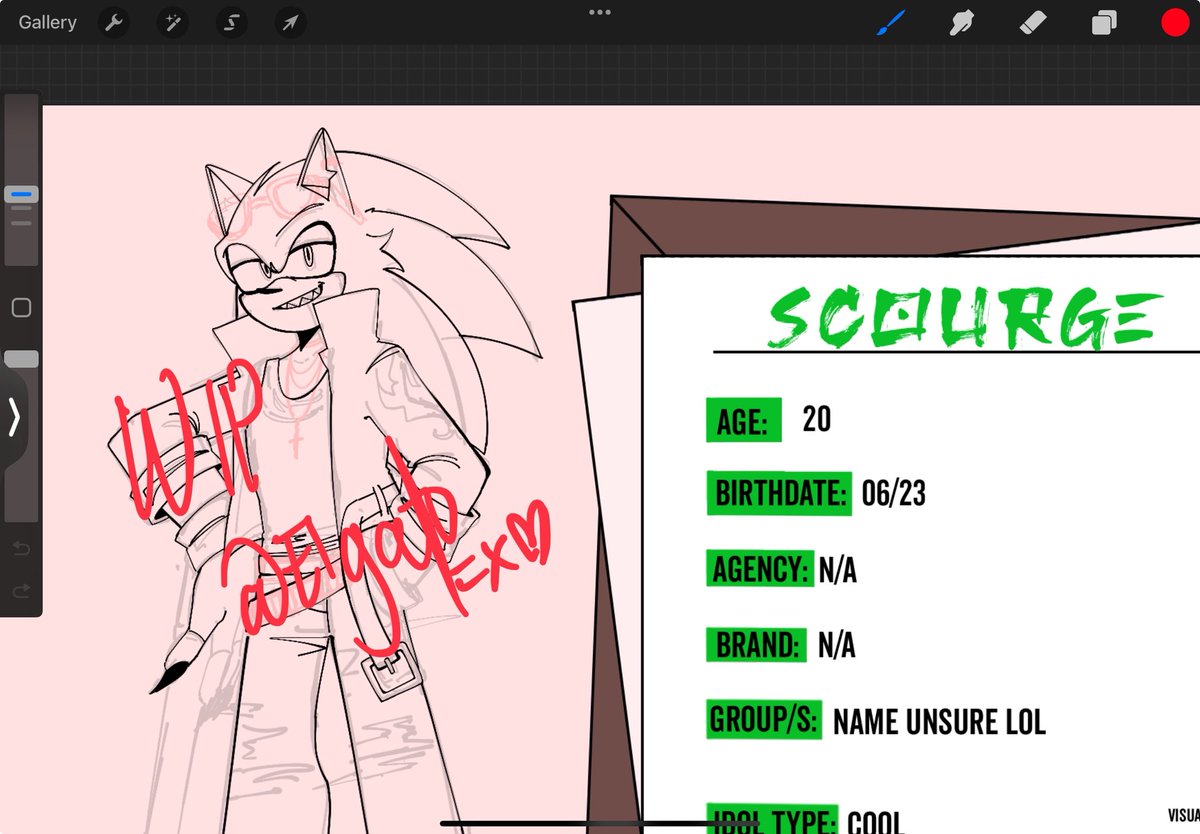Click the green AGENCY: label
Screen dimensions: 1200x834
pyautogui.click(x=759, y=569)
